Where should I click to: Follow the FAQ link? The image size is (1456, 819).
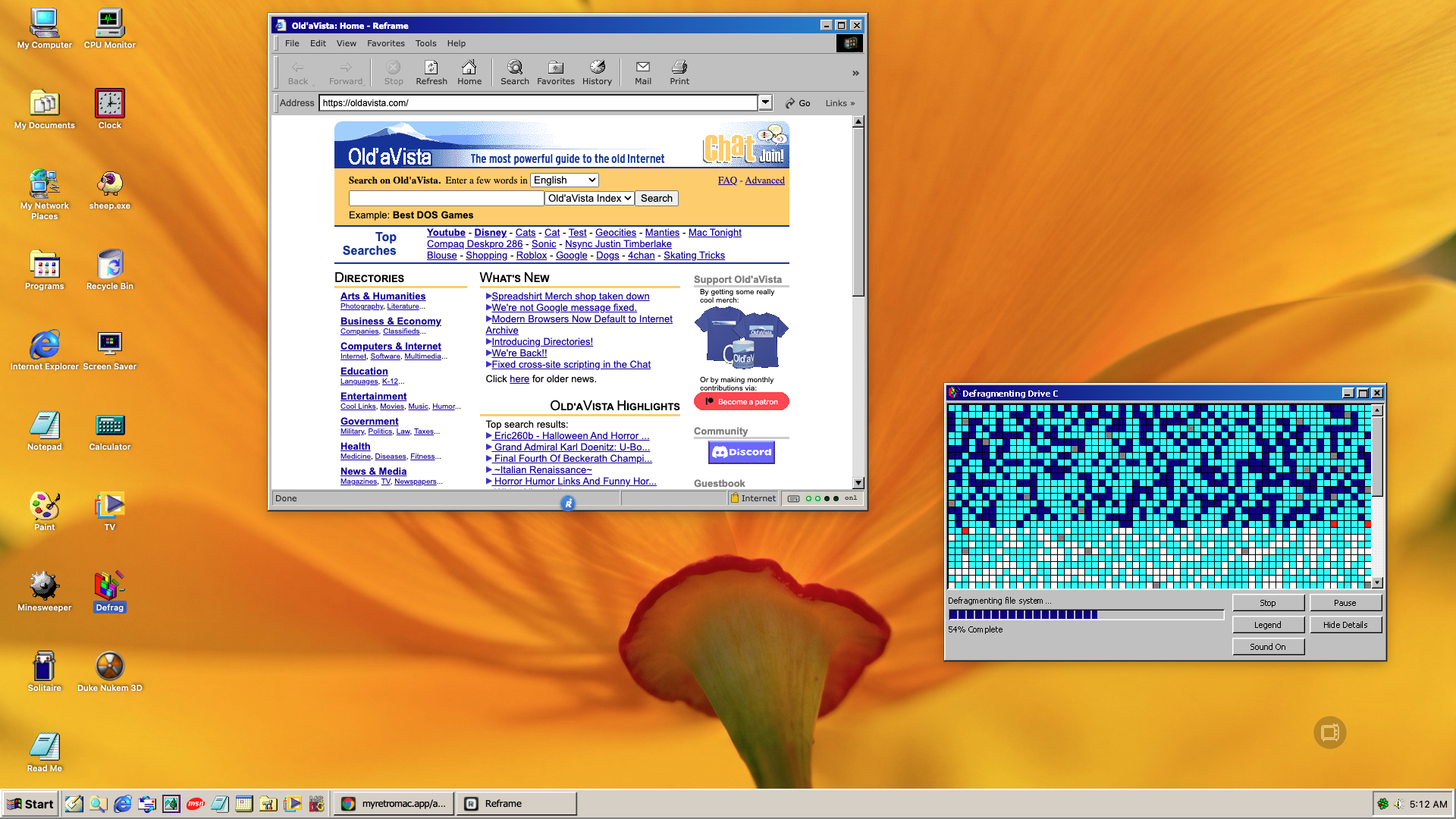coord(727,180)
